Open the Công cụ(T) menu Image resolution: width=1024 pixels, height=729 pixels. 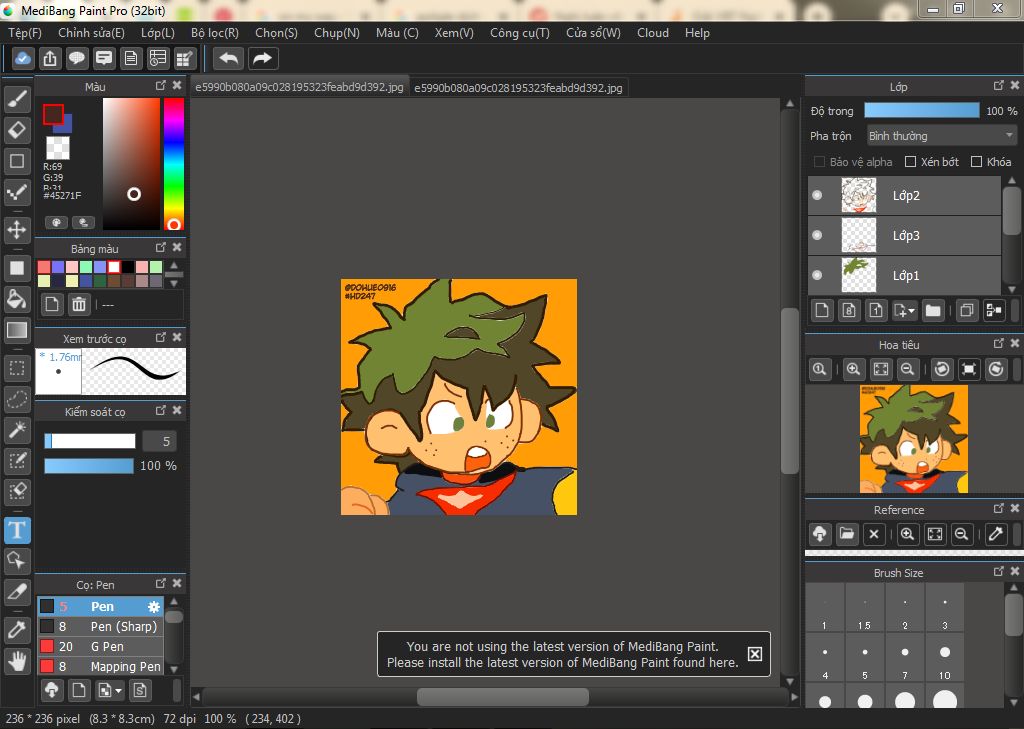(520, 33)
